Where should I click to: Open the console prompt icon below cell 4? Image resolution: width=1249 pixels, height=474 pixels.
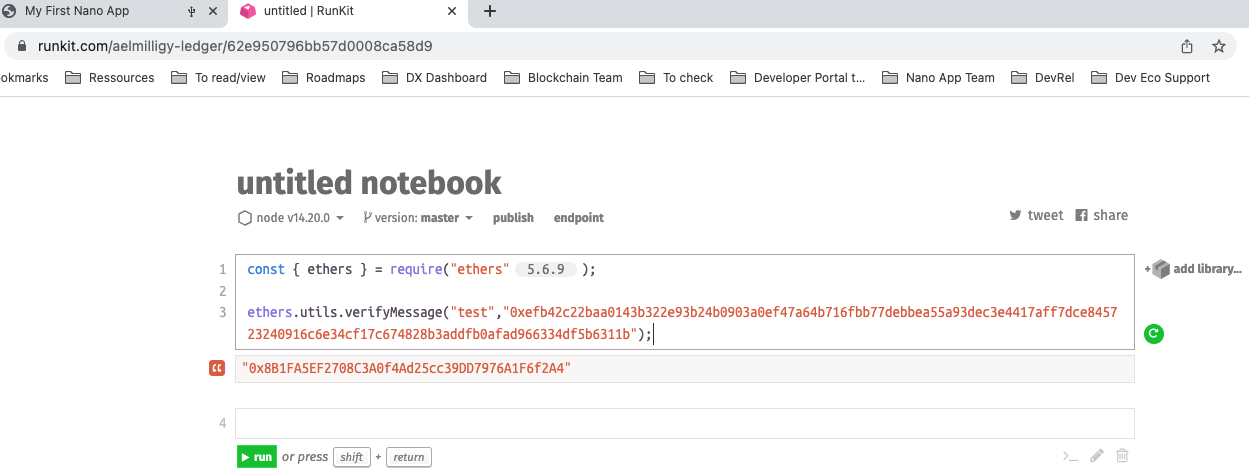(x=1070, y=456)
